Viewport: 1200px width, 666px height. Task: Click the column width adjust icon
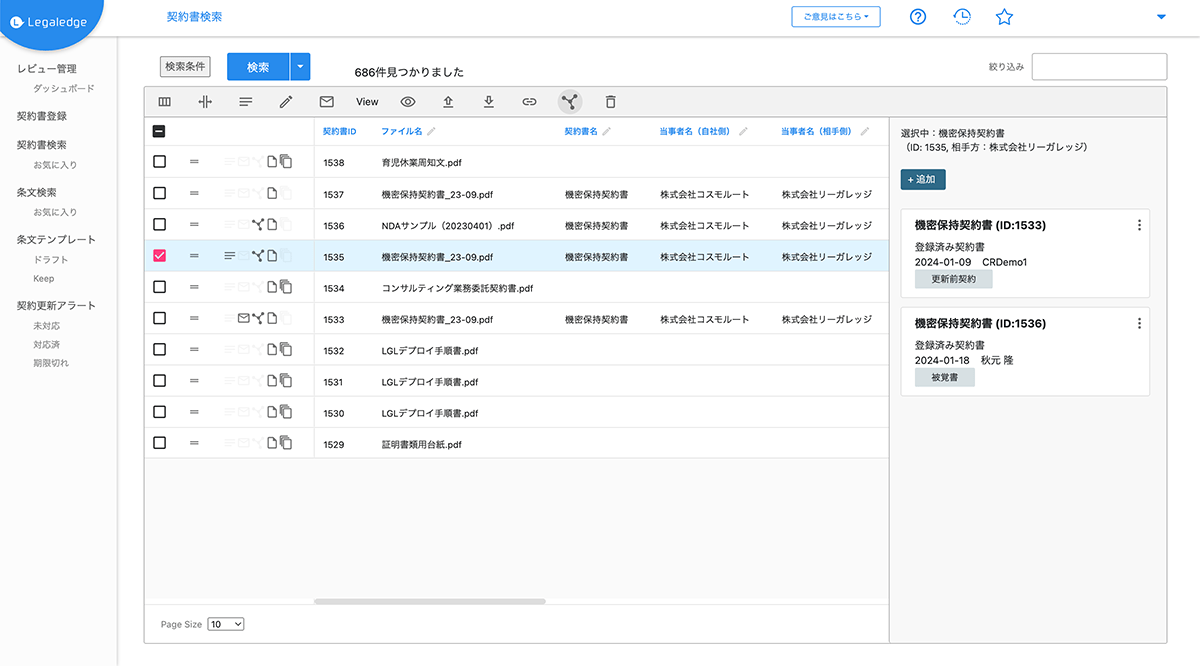click(x=205, y=101)
